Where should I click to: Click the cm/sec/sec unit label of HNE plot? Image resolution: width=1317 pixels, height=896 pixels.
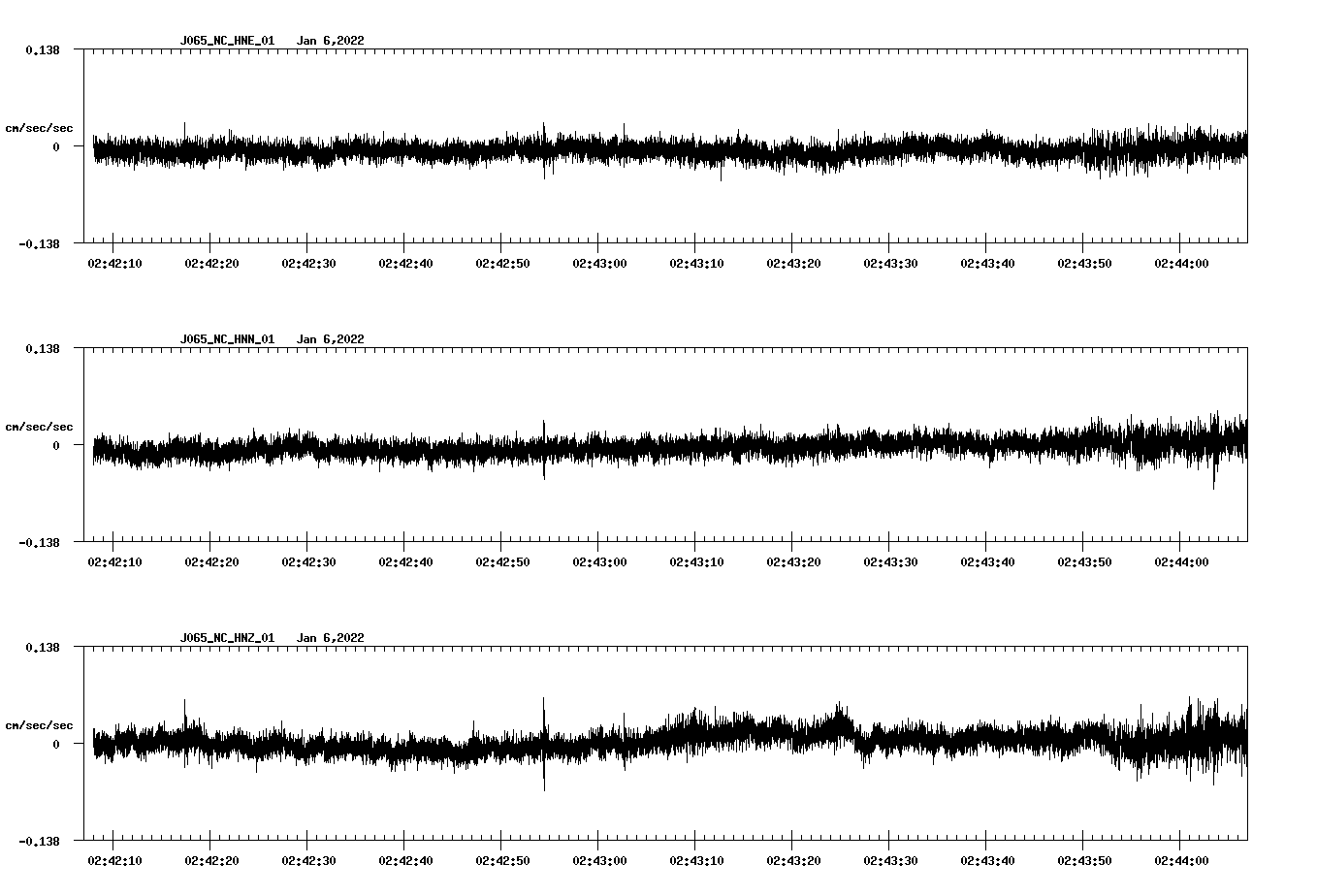tap(39, 128)
